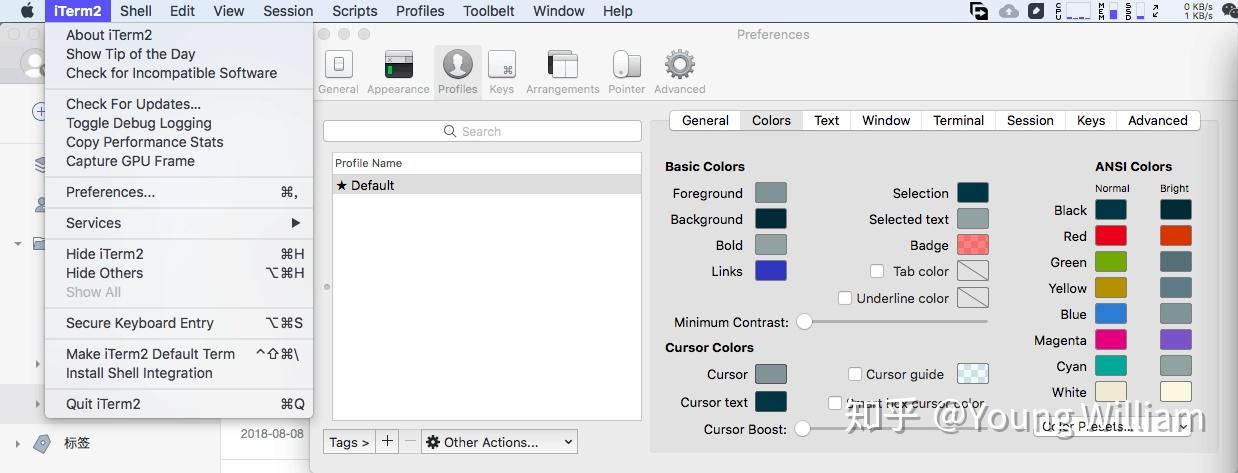The height and width of the screenshot is (473, 1238).
Task: Open the General preferences pane icon
Action: [x=338, y=71]
